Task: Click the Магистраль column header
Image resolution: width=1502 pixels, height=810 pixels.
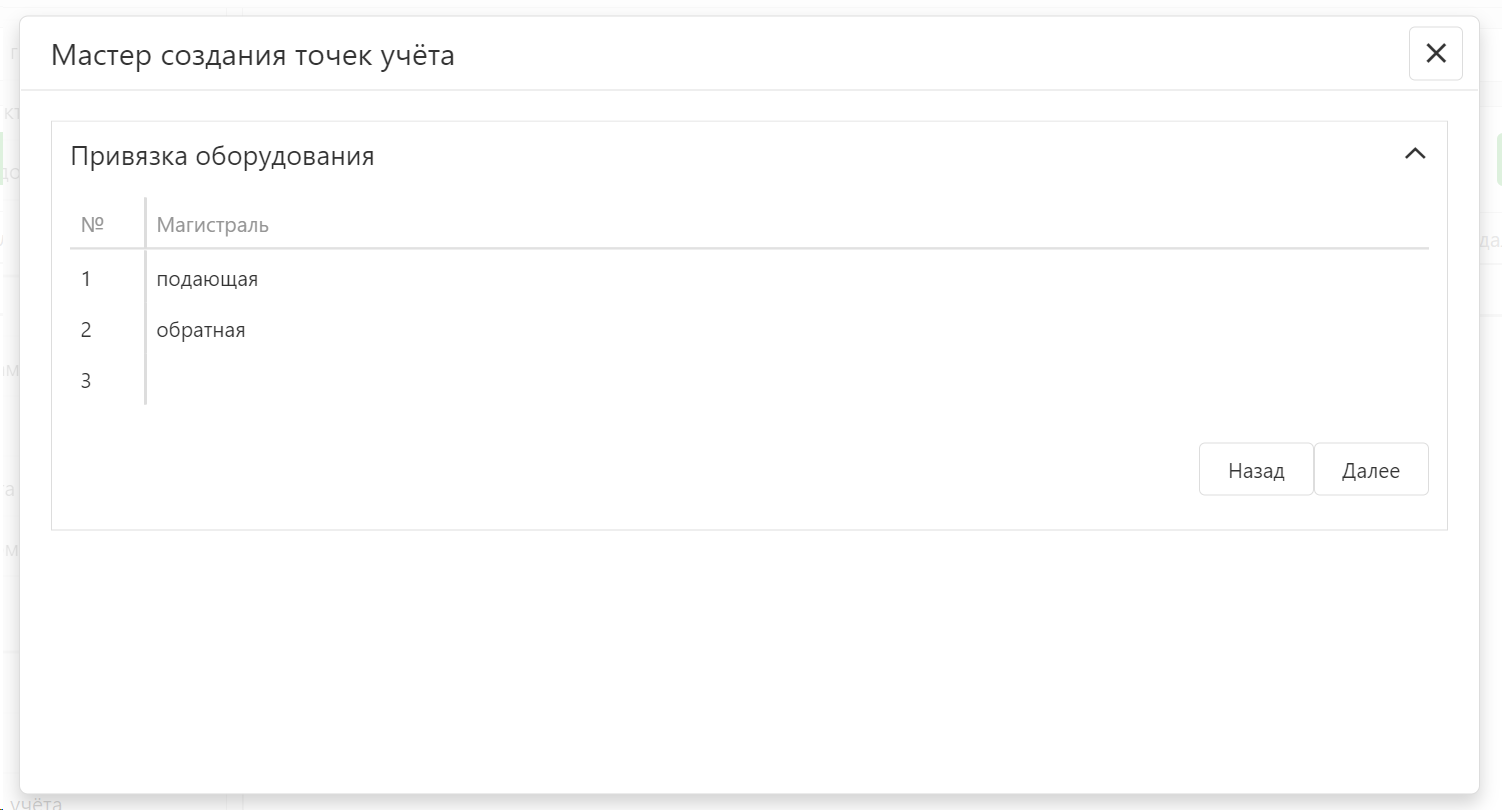Action: click(213, 224)
